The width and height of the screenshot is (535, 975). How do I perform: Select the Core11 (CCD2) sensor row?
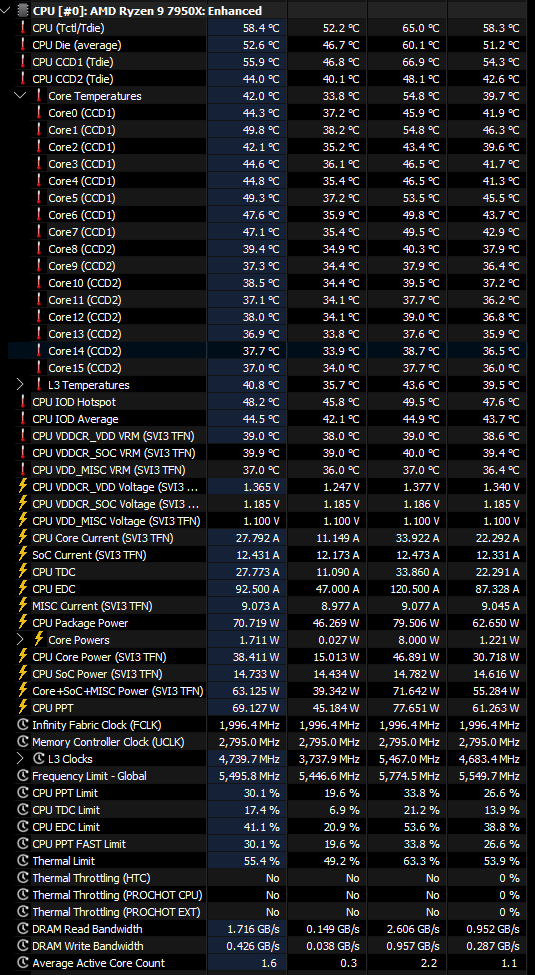(x=268, y=300)
